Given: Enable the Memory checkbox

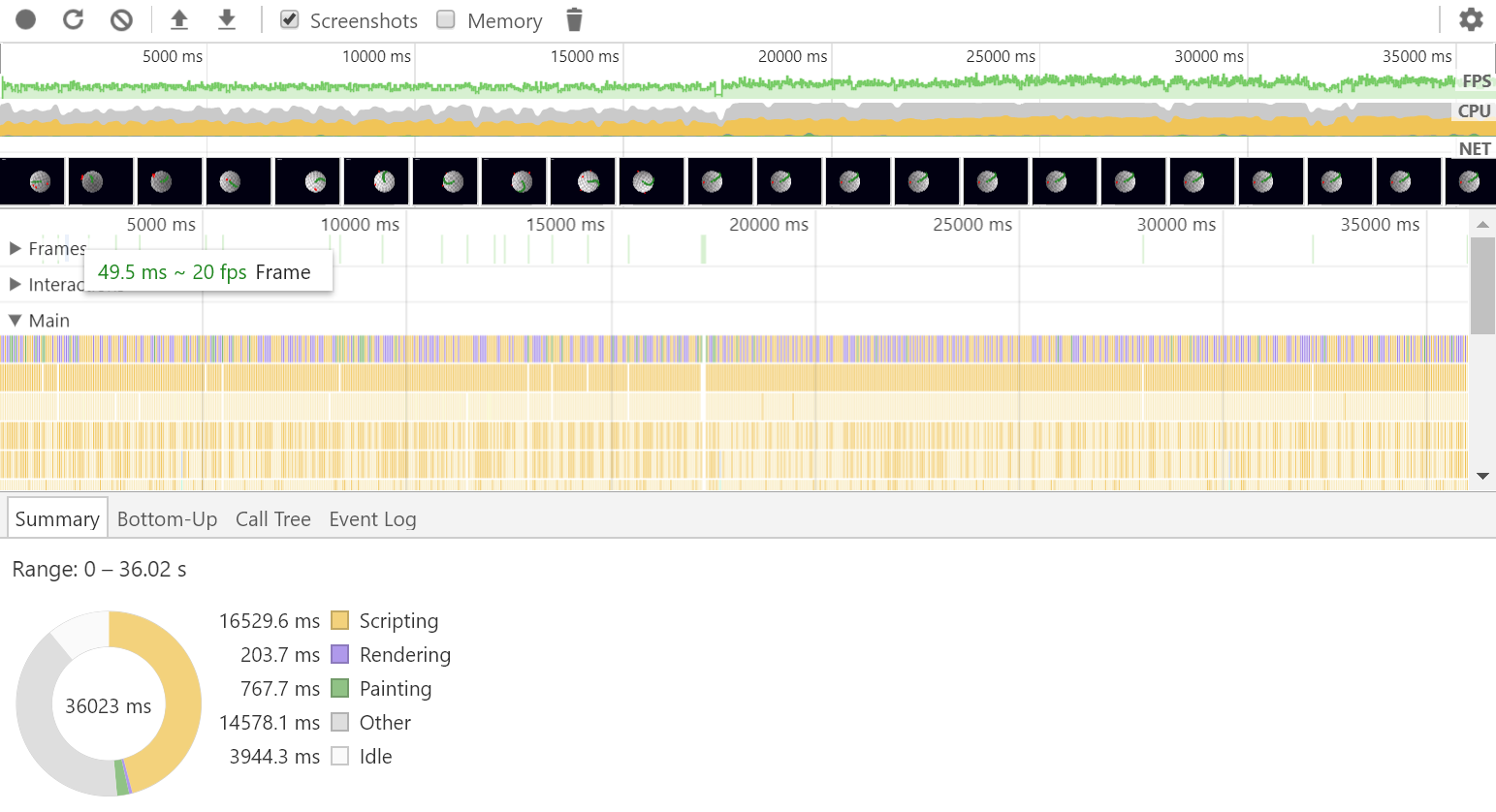Looking at the screenshot, I should click(446, 19).
